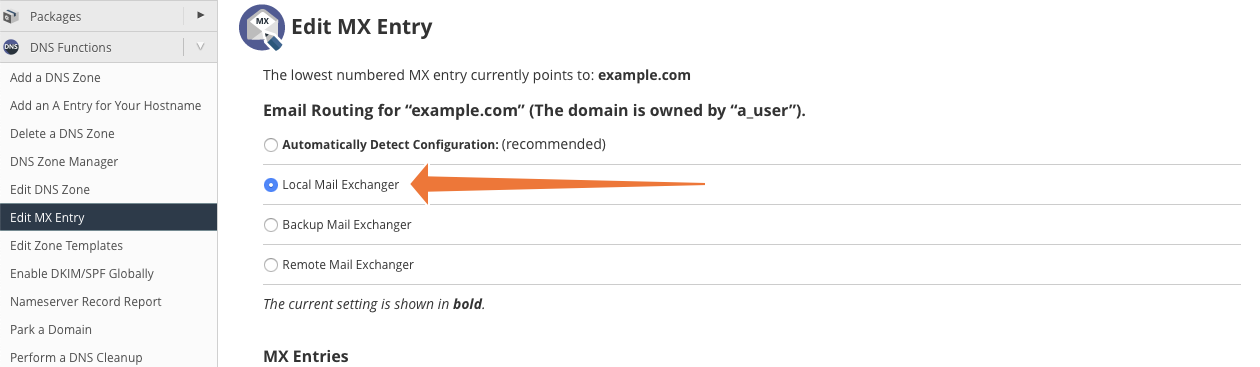Click the Edit MX Entry envelope icon
Screen dimensions: 1260x367
click(261, 27)
